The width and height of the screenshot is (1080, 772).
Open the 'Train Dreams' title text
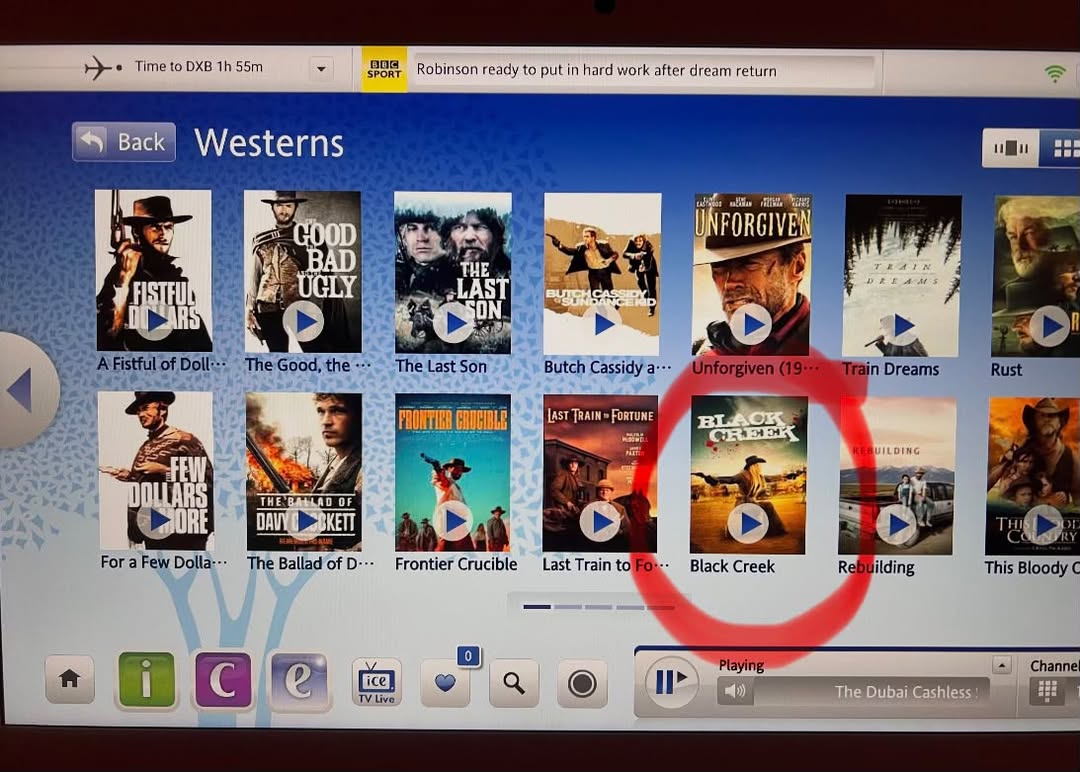pyautogui.click(x=891, y=369)
